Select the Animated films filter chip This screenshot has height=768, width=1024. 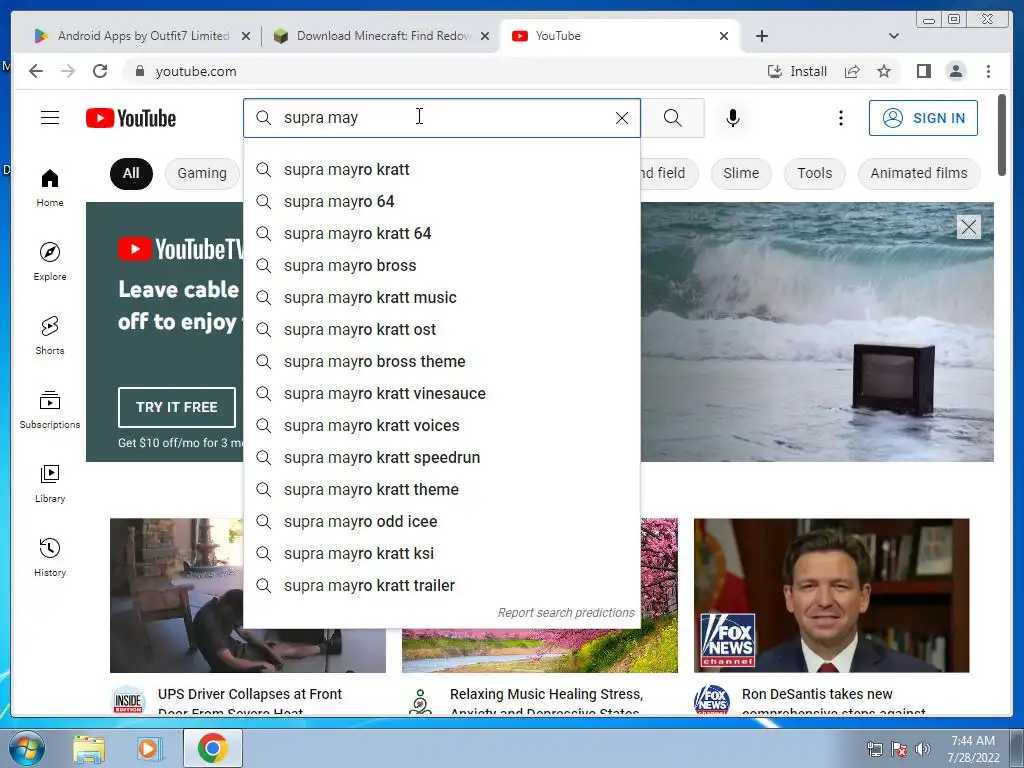(919, 174)
